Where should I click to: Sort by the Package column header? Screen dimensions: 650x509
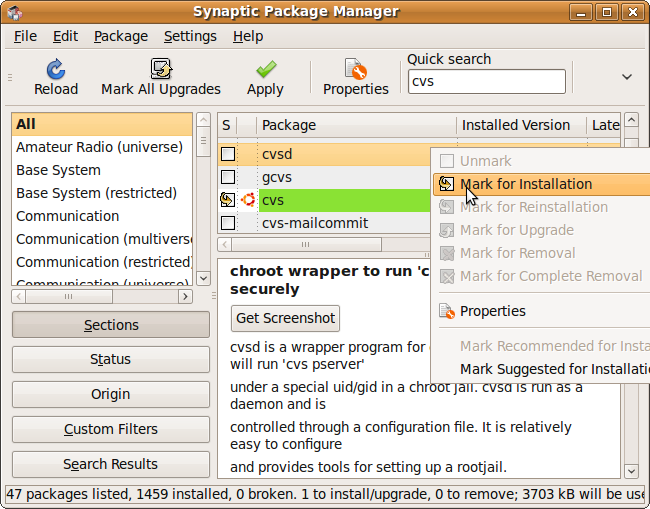[x=357, y=125]
